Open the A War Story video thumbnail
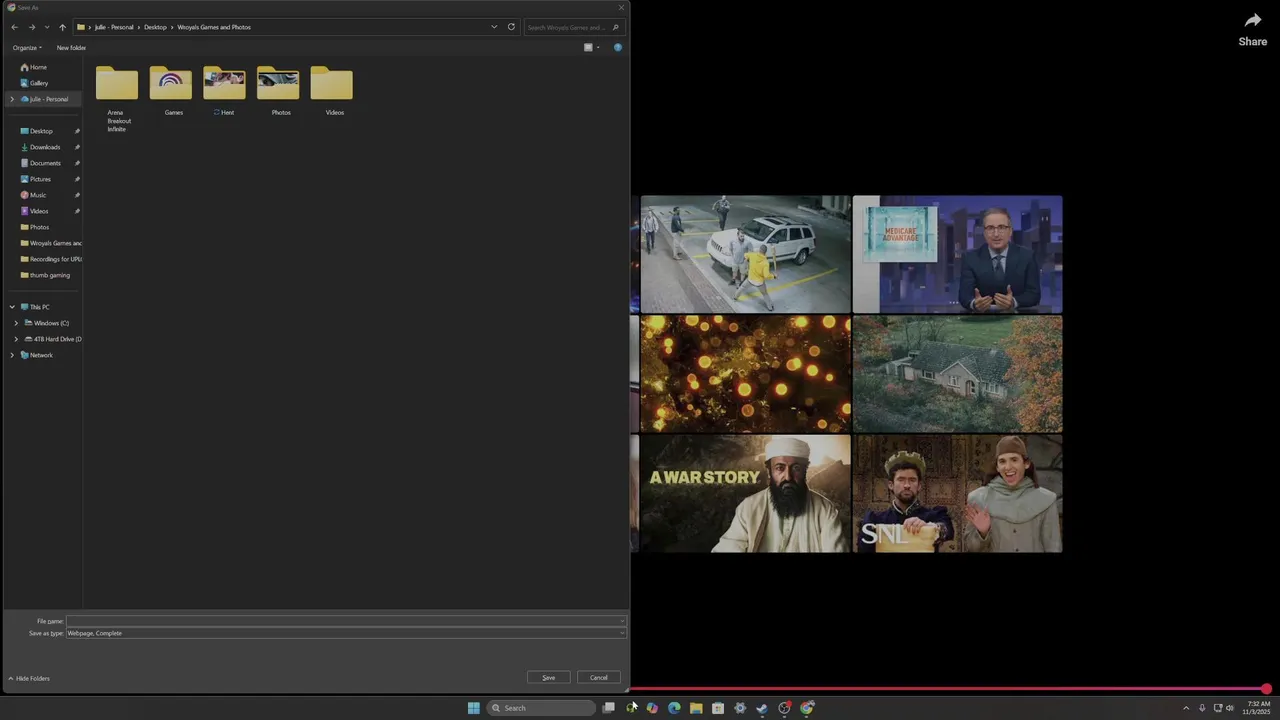This screenshot has height=720, width=1280. coord(745,493)
